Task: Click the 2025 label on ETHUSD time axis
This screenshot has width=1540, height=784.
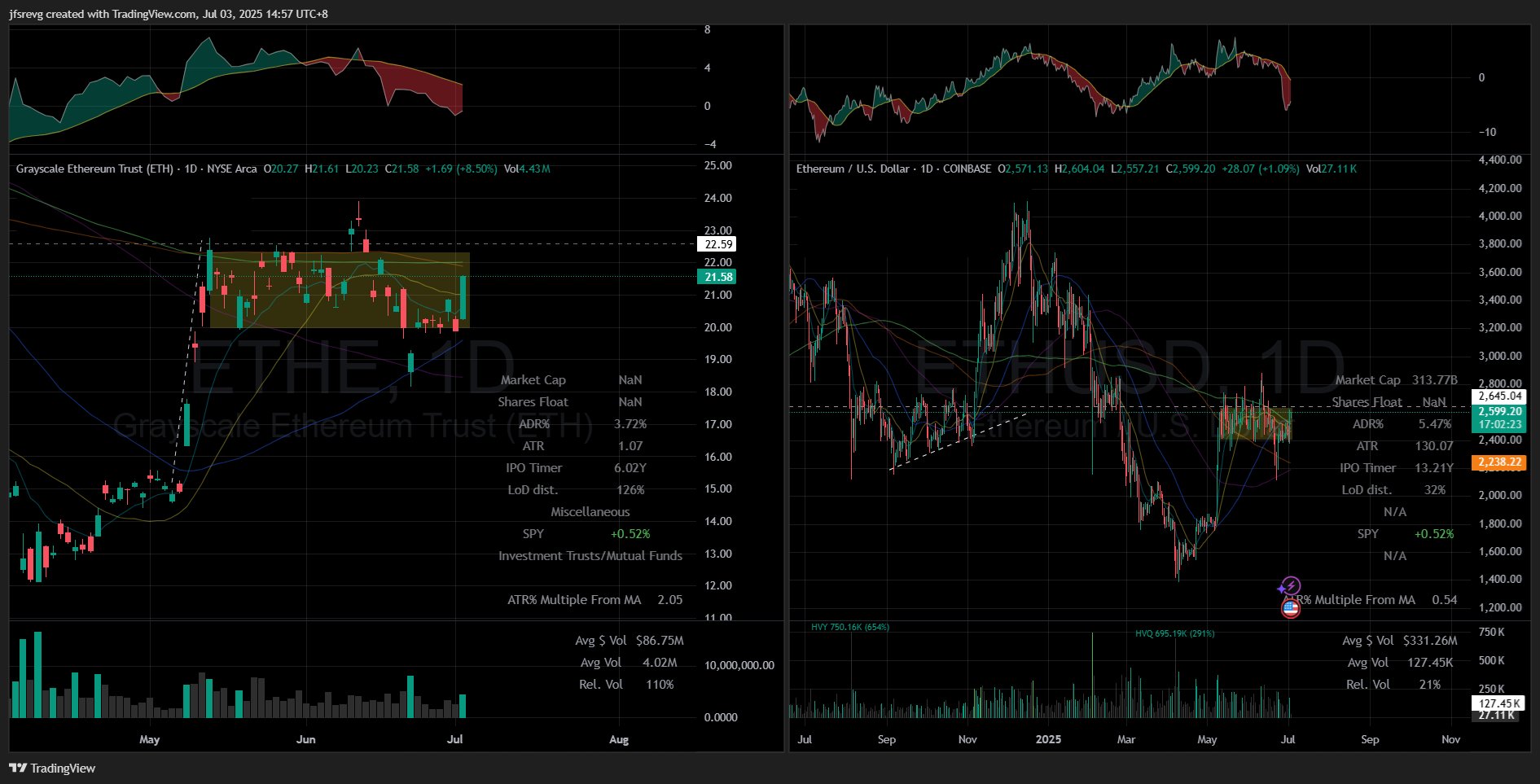Action: click(1048, 739)
